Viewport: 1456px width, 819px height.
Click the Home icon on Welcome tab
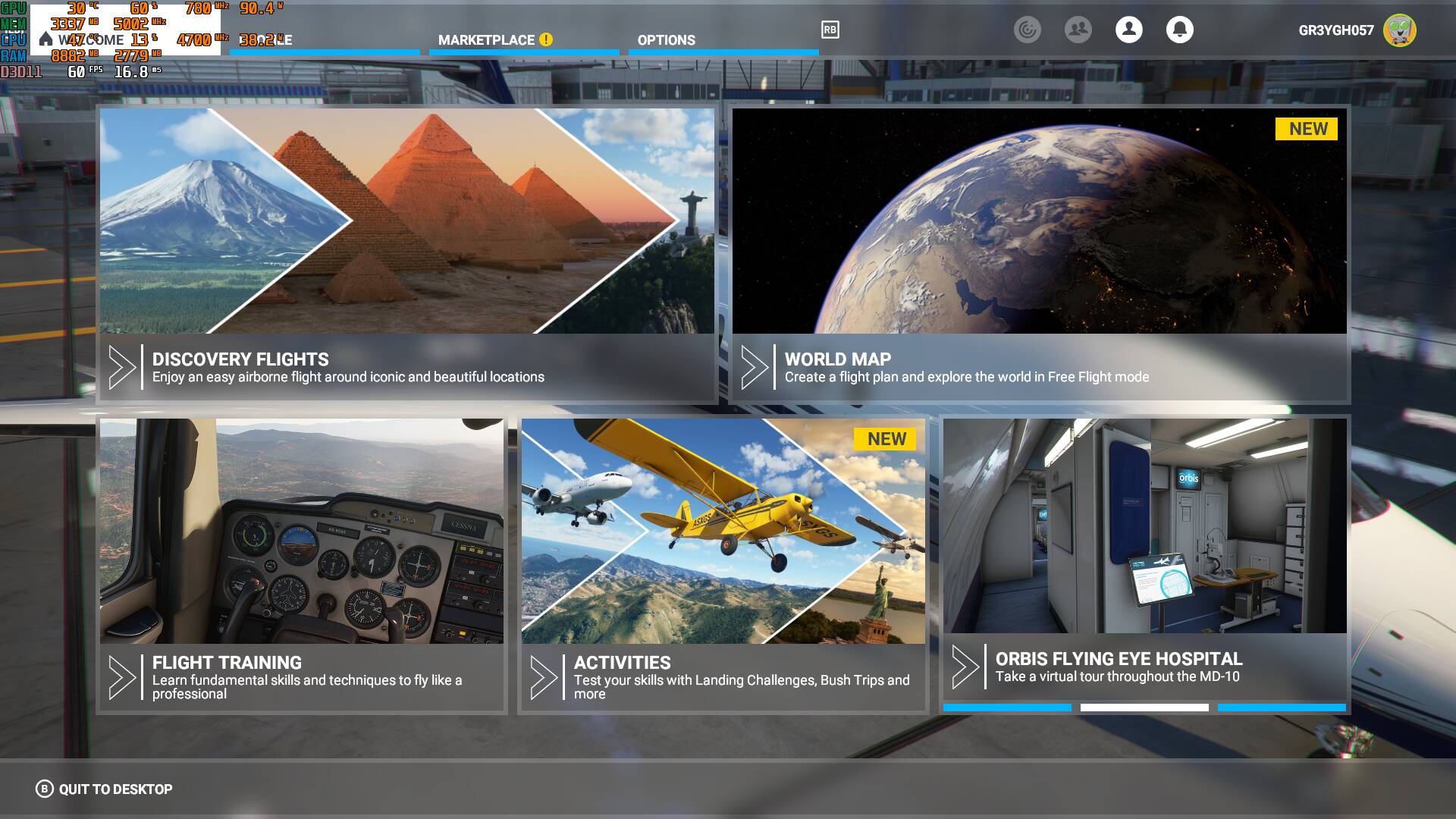pos(45,39)
